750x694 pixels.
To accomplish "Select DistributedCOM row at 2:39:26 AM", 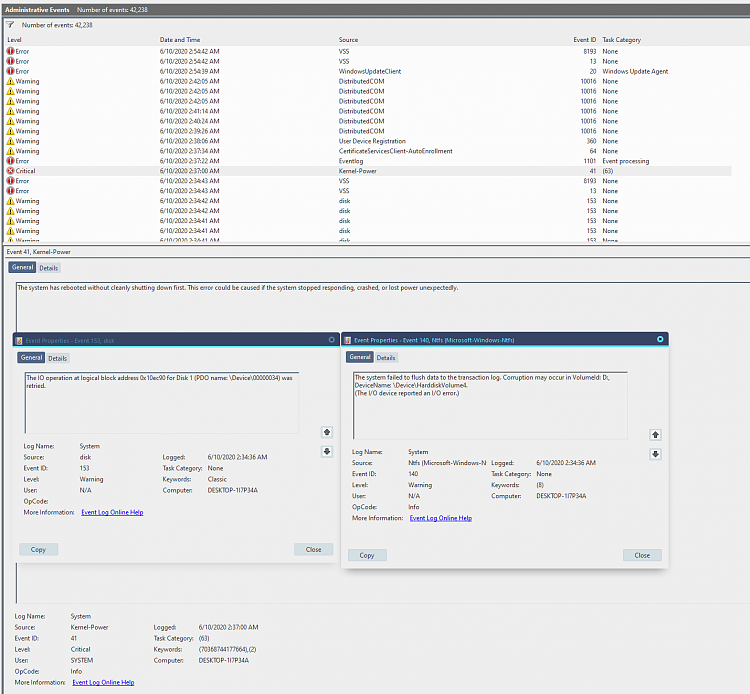I will (x=368, y=131).
